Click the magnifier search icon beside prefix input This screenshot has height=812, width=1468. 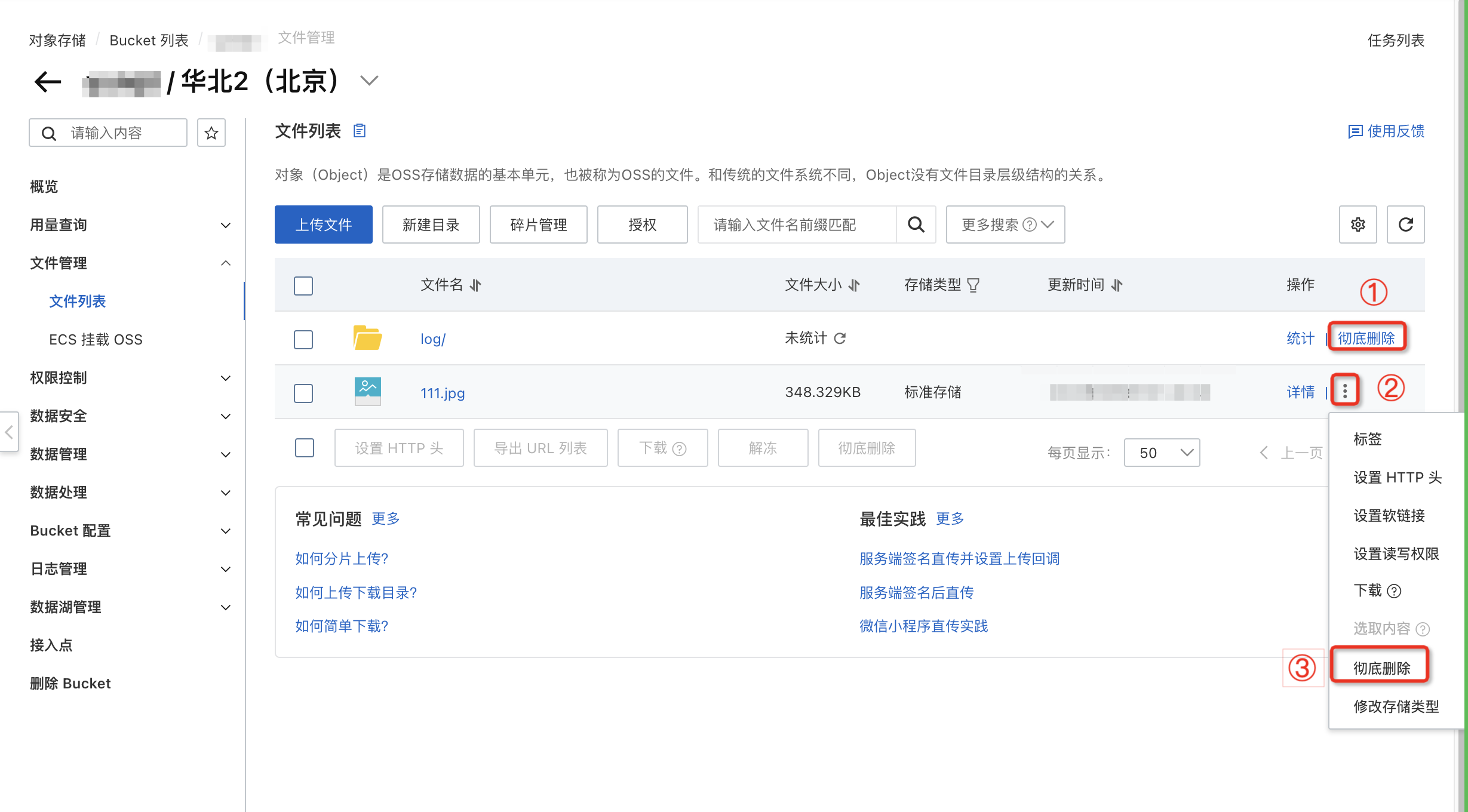pos(916,224)
